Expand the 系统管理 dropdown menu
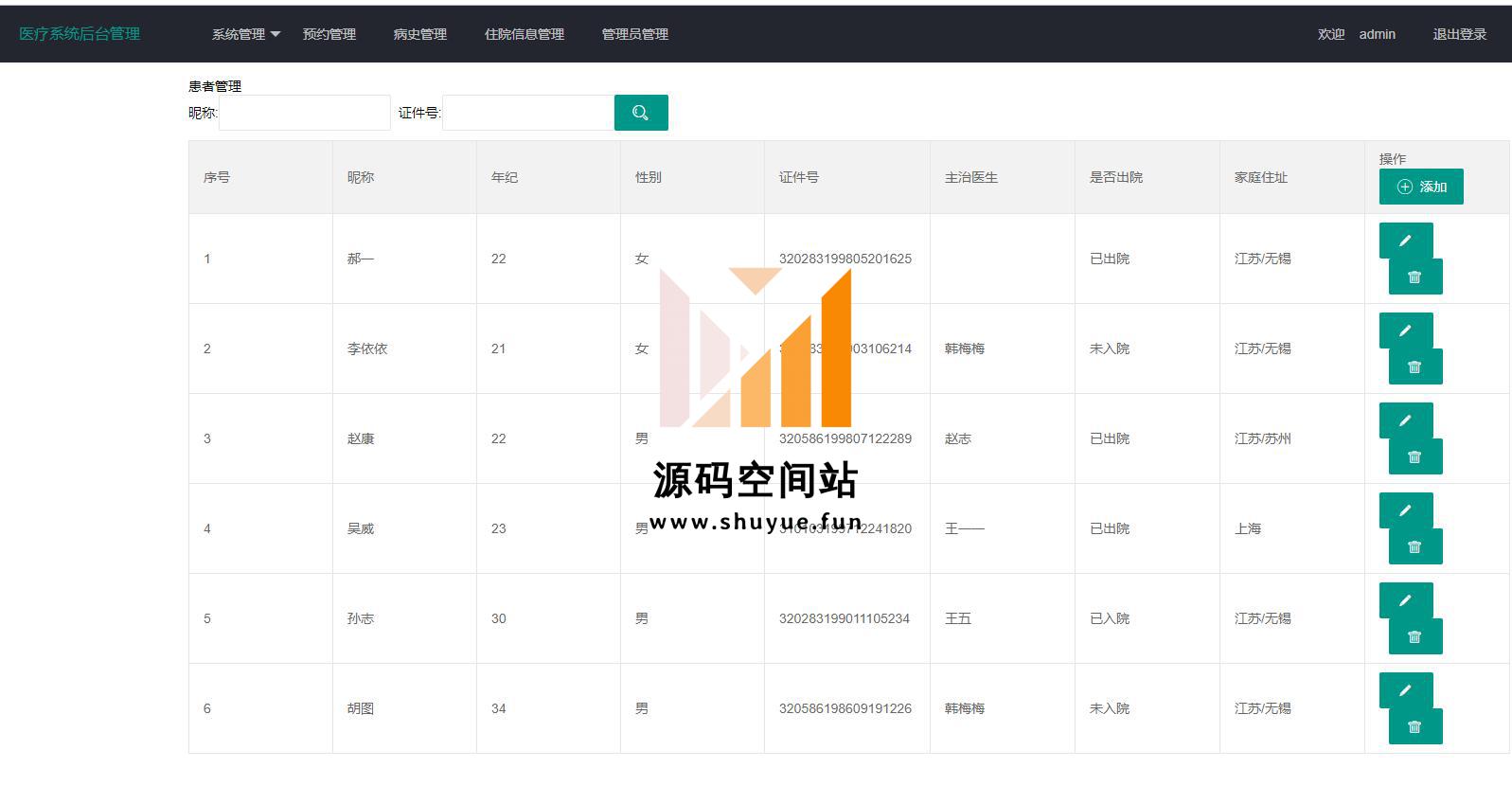The height and width of the screenshot is (804, 1512). [x=245, y=34]
